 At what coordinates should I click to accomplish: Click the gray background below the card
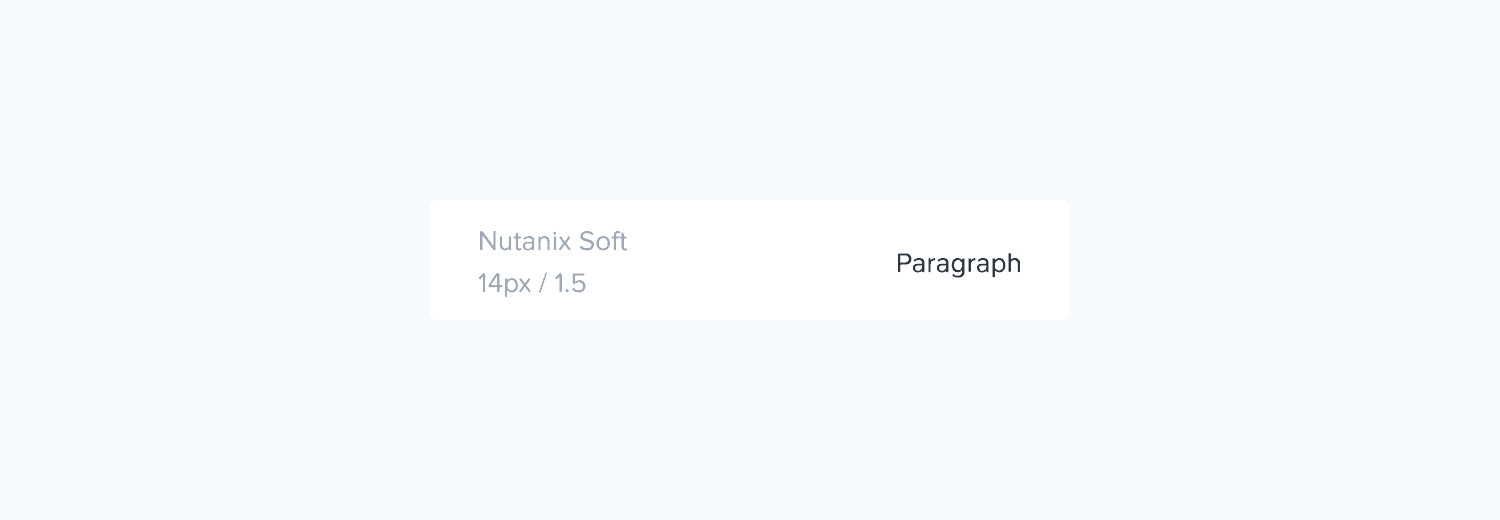click(x=750, y=420)
